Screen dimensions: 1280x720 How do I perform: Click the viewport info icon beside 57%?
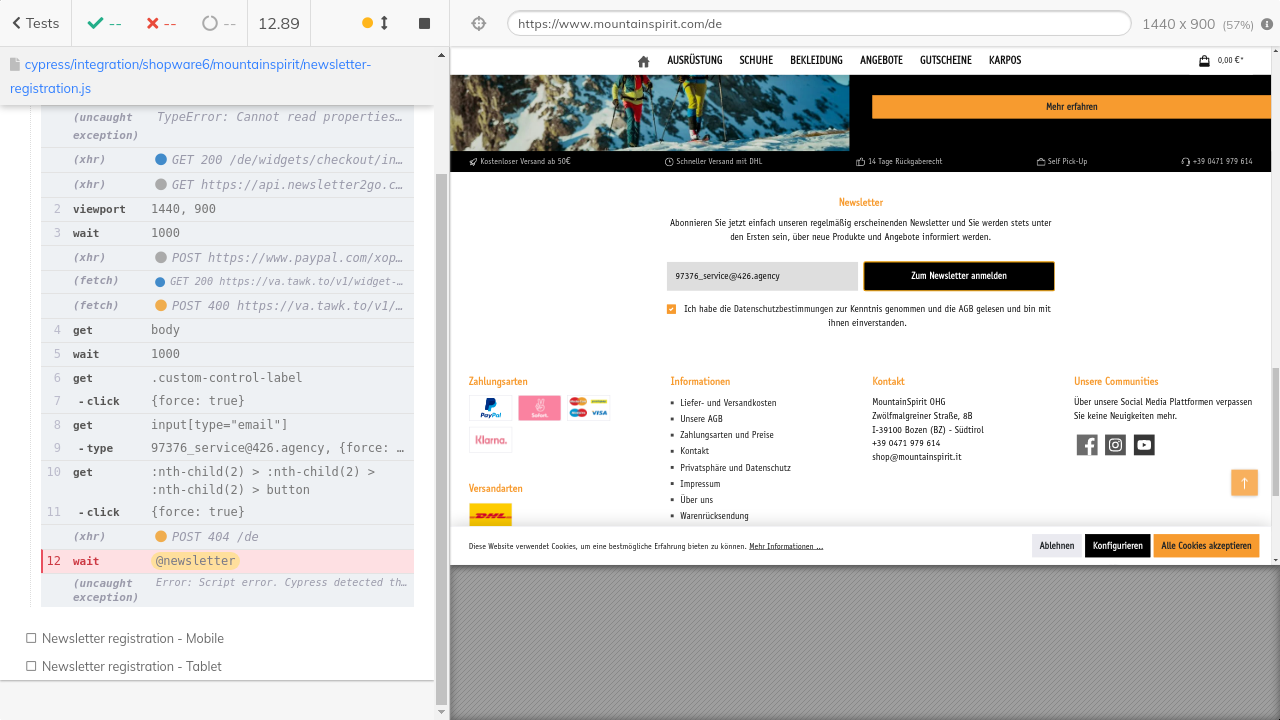pos(1267,24)
